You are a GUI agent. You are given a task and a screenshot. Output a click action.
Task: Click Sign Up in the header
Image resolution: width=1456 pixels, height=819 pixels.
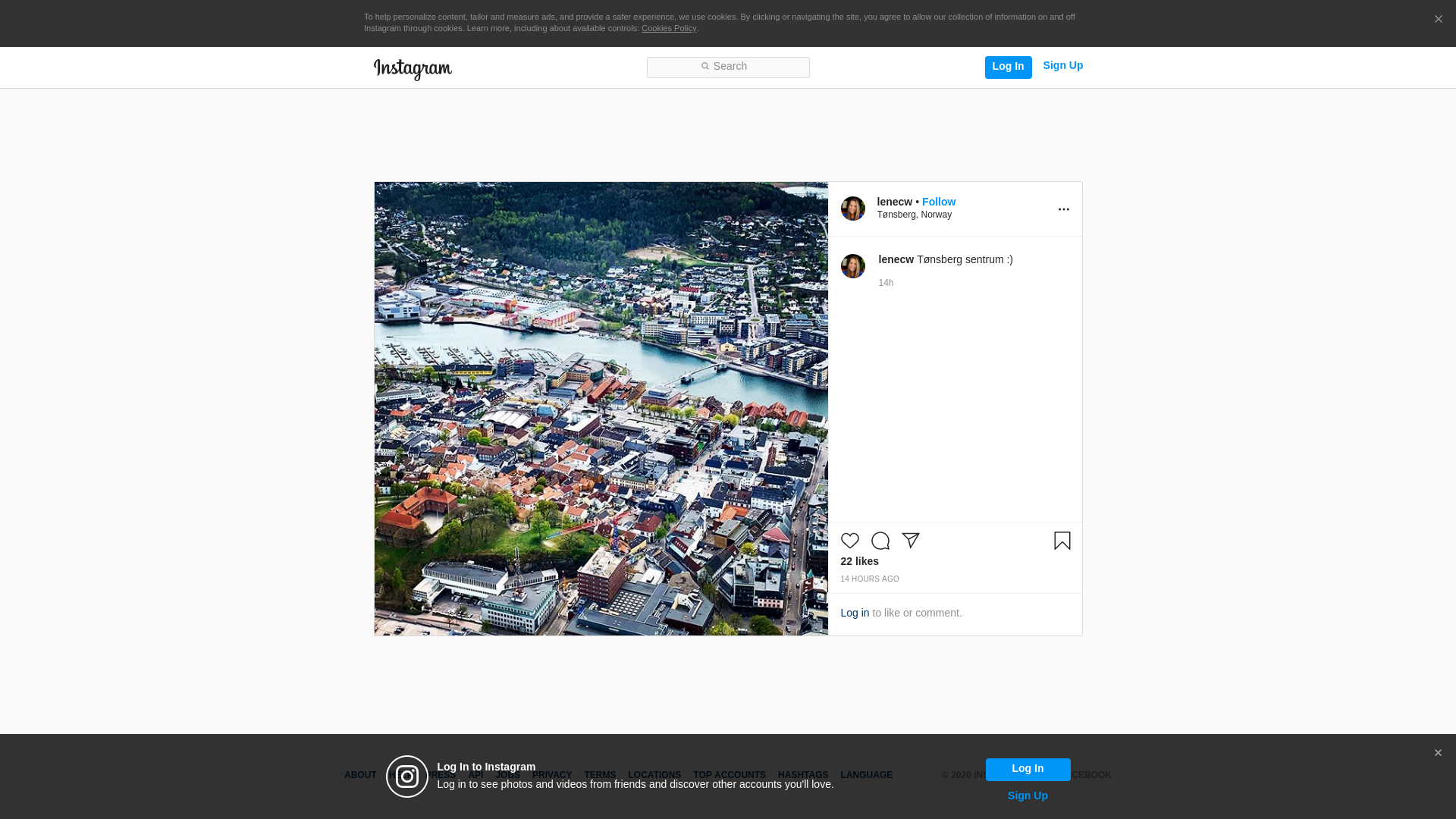click(1062, 66)
